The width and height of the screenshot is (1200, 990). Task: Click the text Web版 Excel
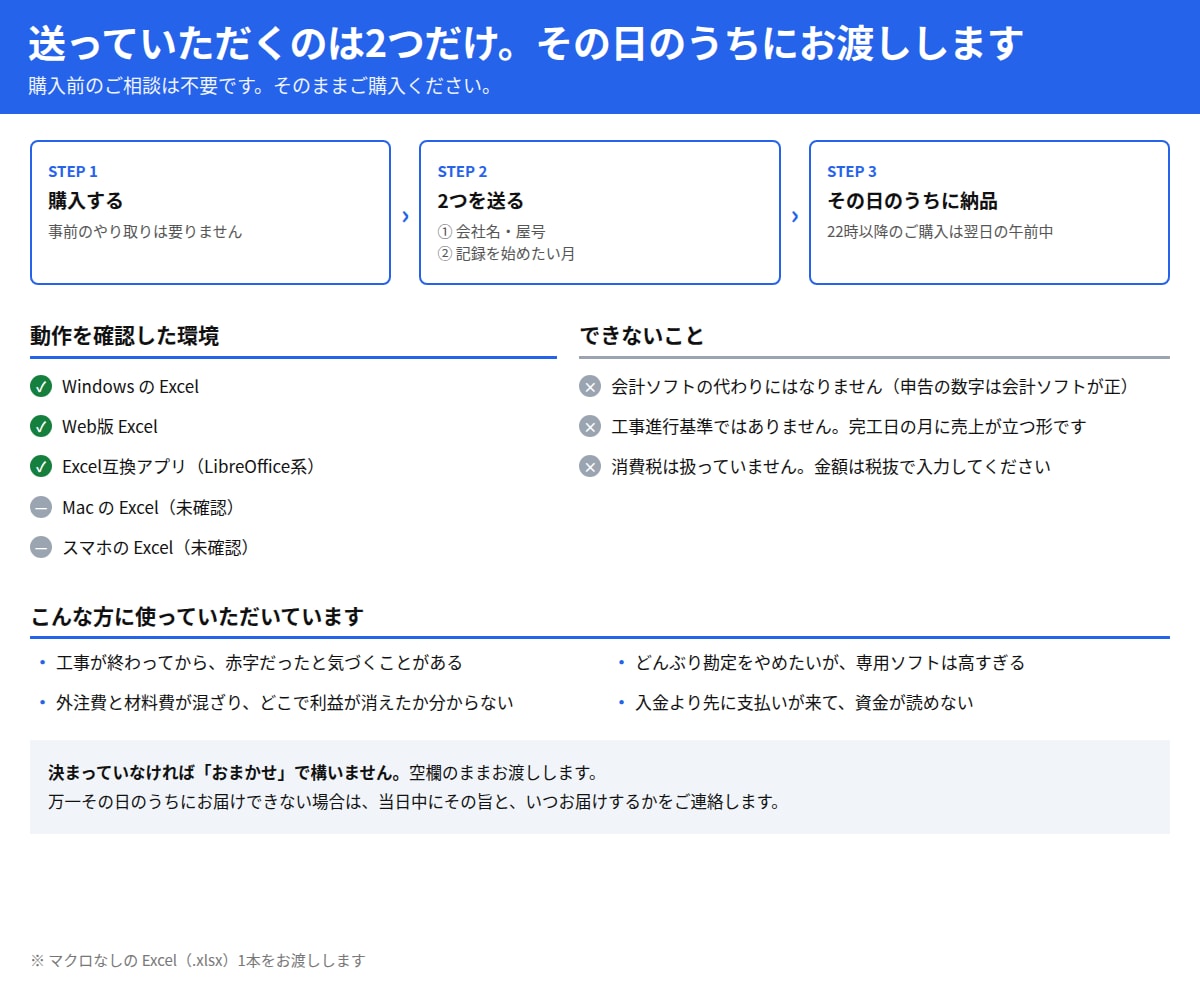pos(110,426)
